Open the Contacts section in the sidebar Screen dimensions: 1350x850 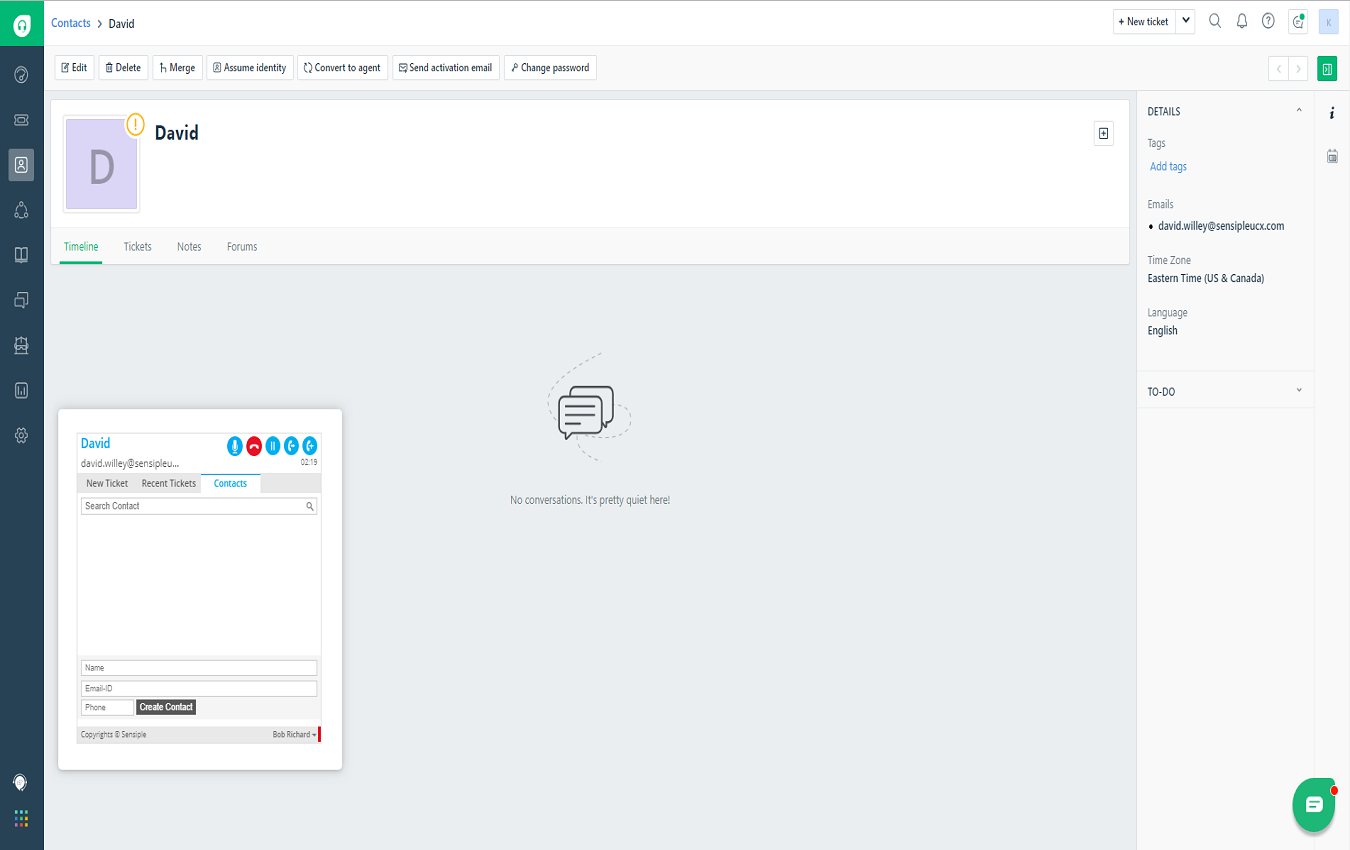21,164
